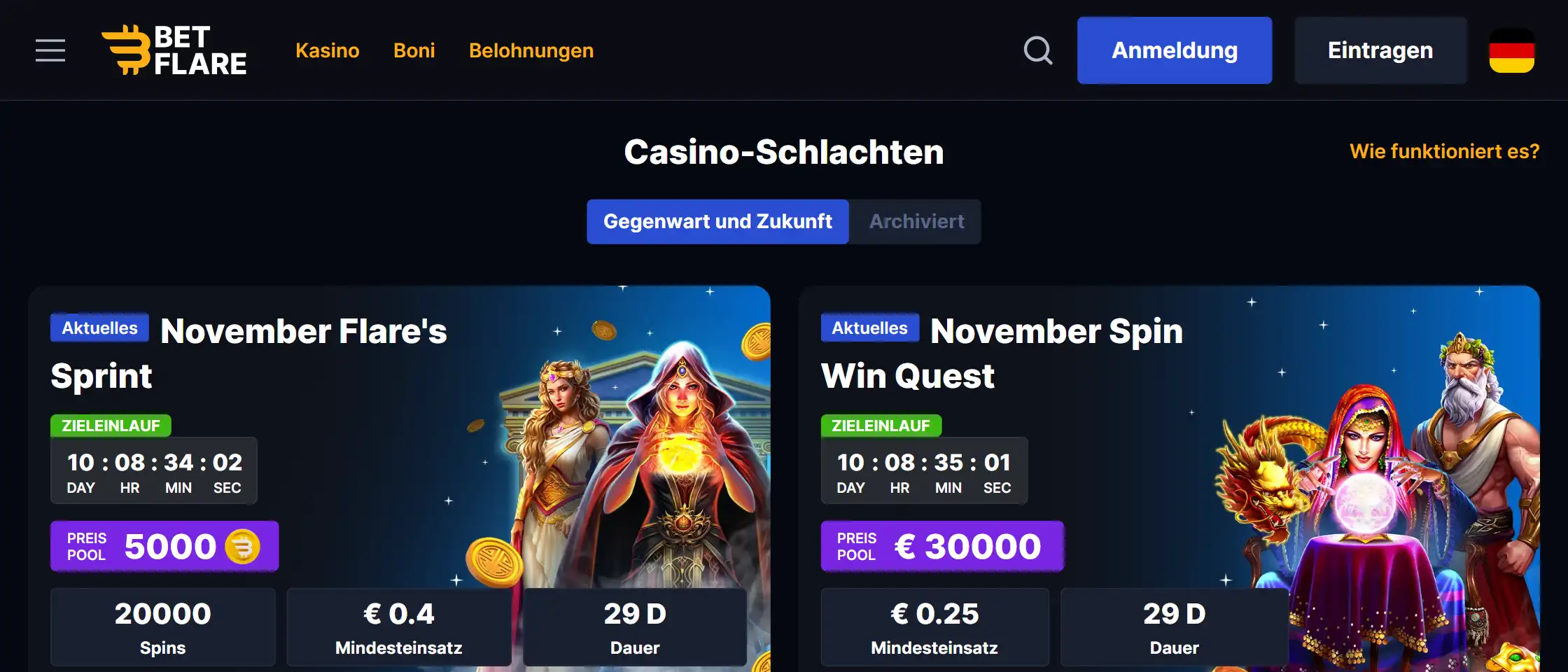Go to Kasino section

(327, 50)
